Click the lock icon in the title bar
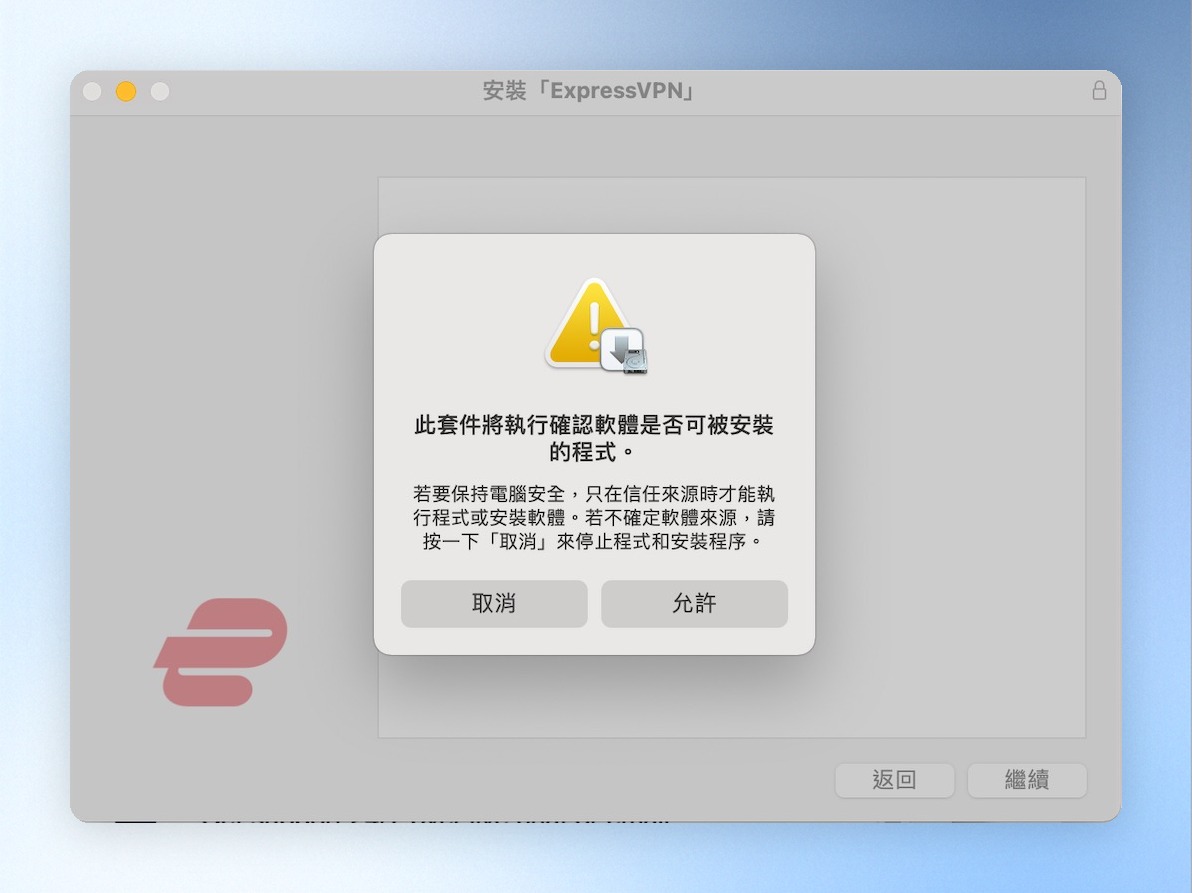 (x=1099, y=90)
